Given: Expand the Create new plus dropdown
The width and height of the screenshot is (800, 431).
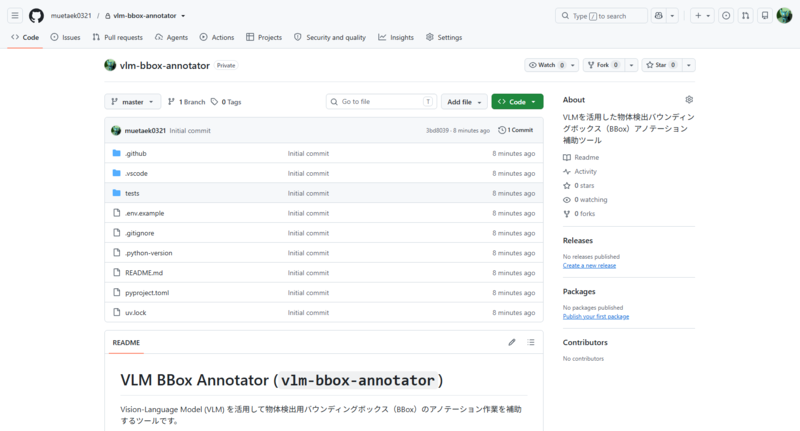Looking at the screenshot, I should tap(703, 16).
